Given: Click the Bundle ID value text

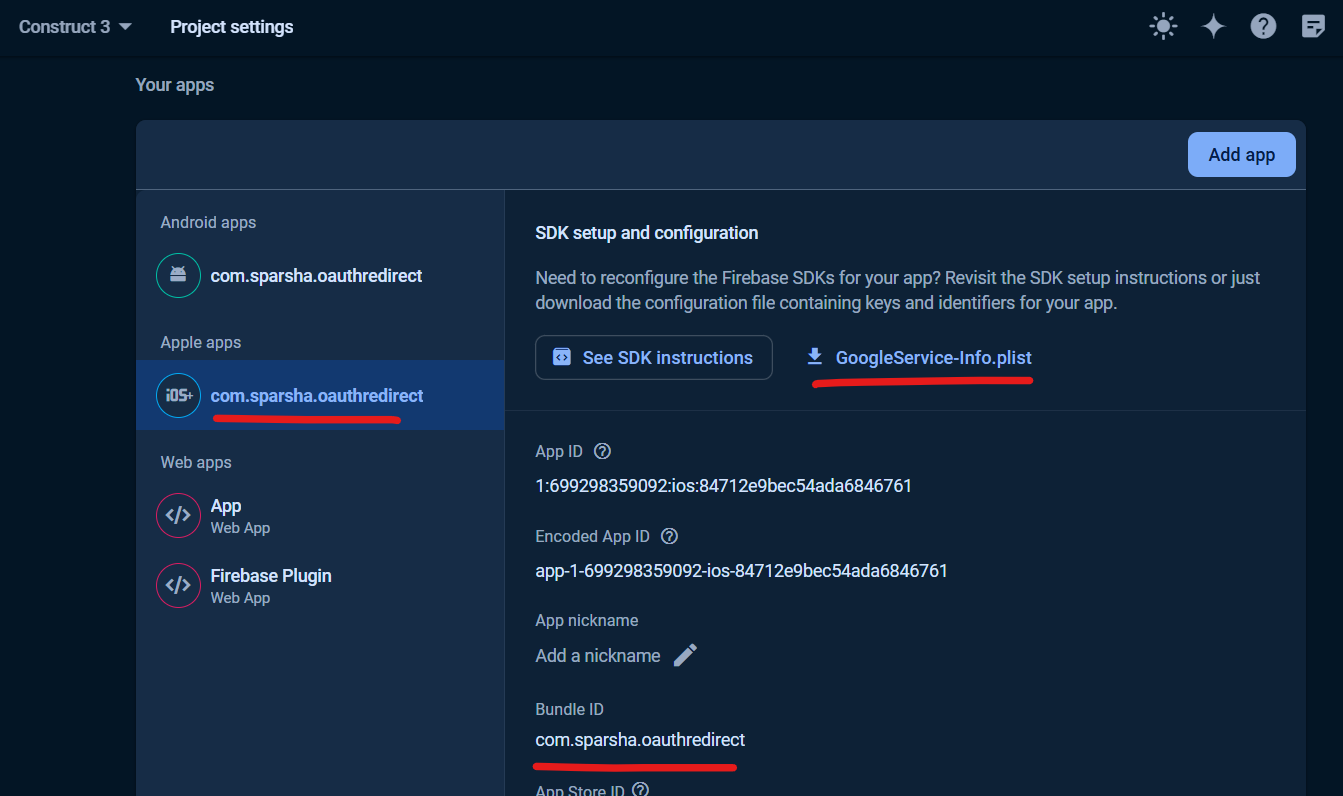Looking at the screenshot, I should pyautogui.click(x=640, y=740).
